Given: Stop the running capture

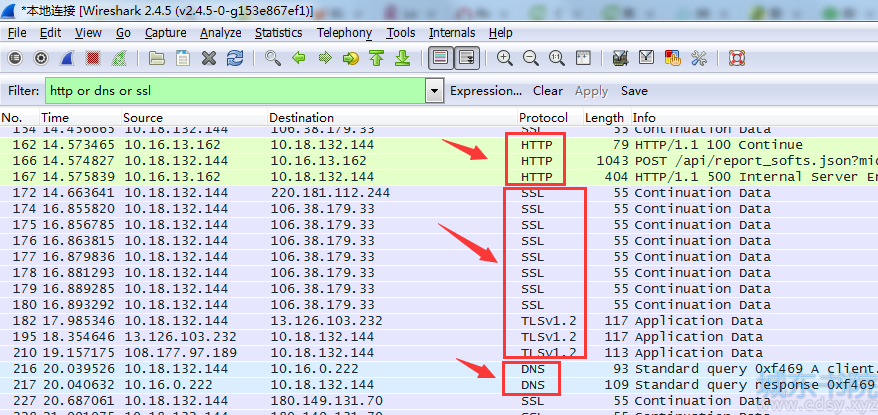Looking at the screenshot, I should (x=93, y=58).
